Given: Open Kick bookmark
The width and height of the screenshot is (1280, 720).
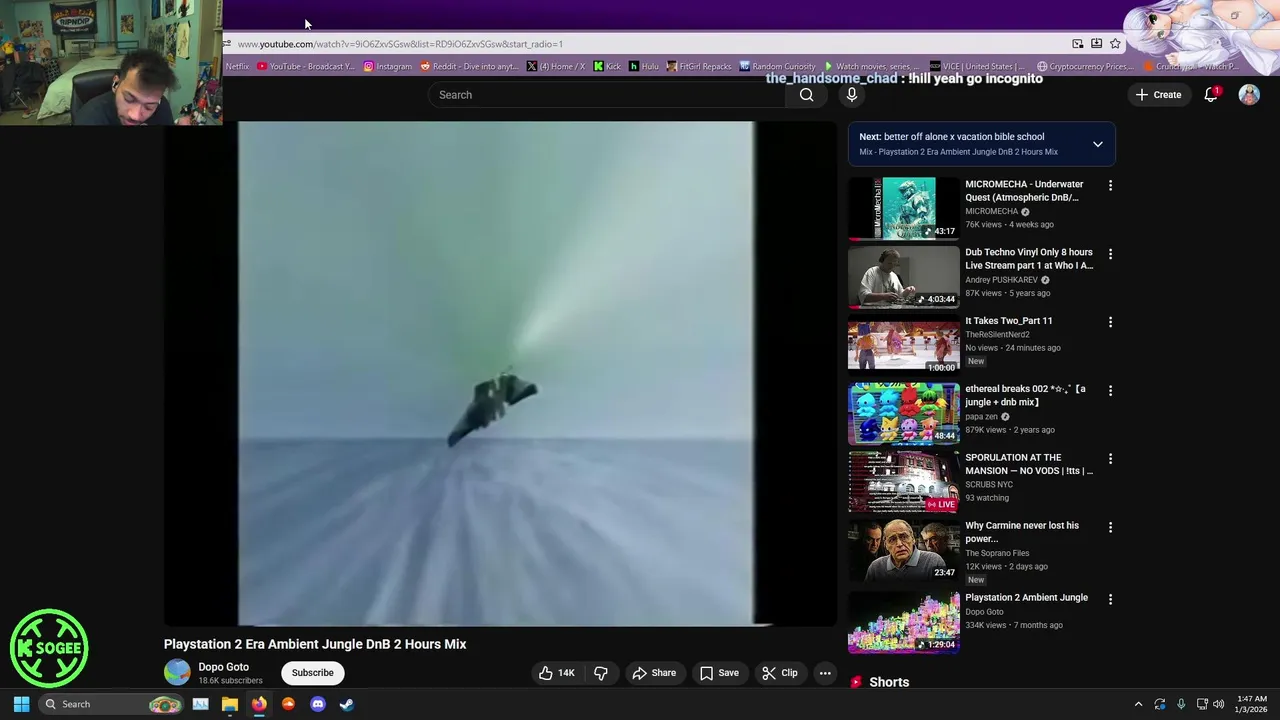Looking at the screenshot, I should (x=607, y=66).
